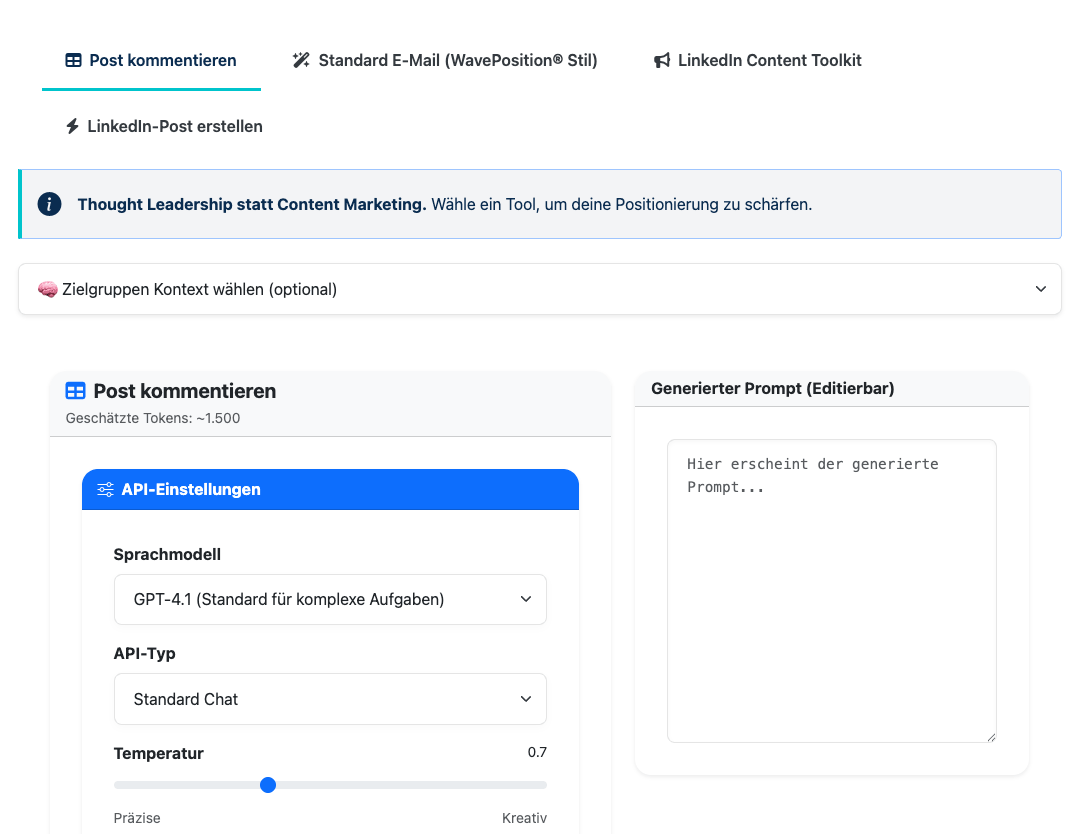Click the table icon in the Post kommentieren panel
The width and height of the screenshot is (1082, 834).
tap(75, 391)
